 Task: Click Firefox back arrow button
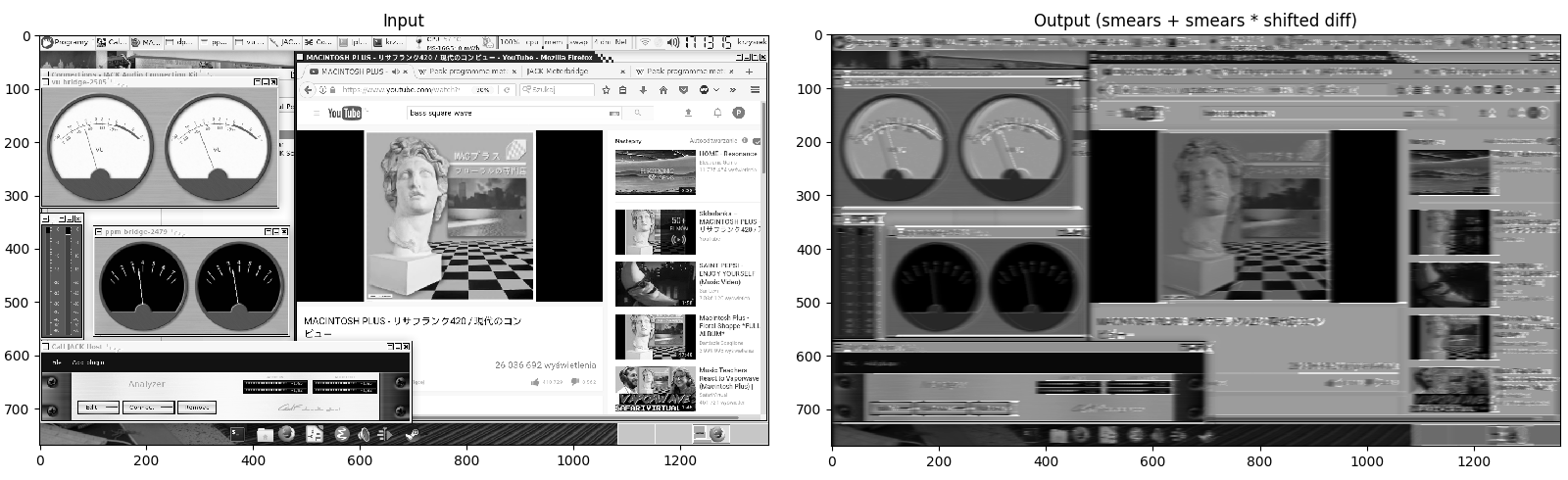pos(308,90)
